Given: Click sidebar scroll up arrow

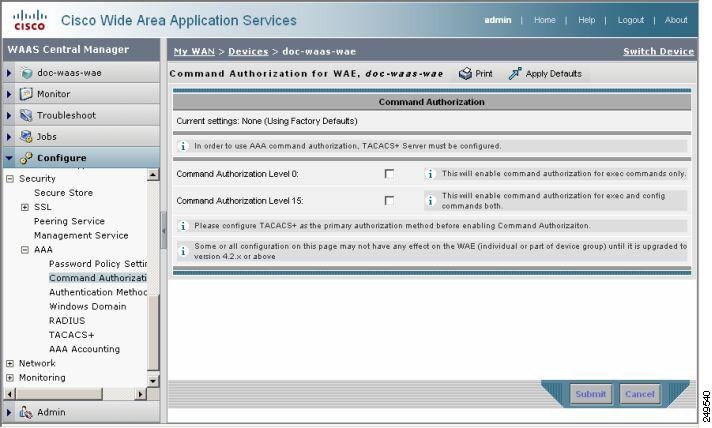Looking at the screenshot, I should pos(153,175).
